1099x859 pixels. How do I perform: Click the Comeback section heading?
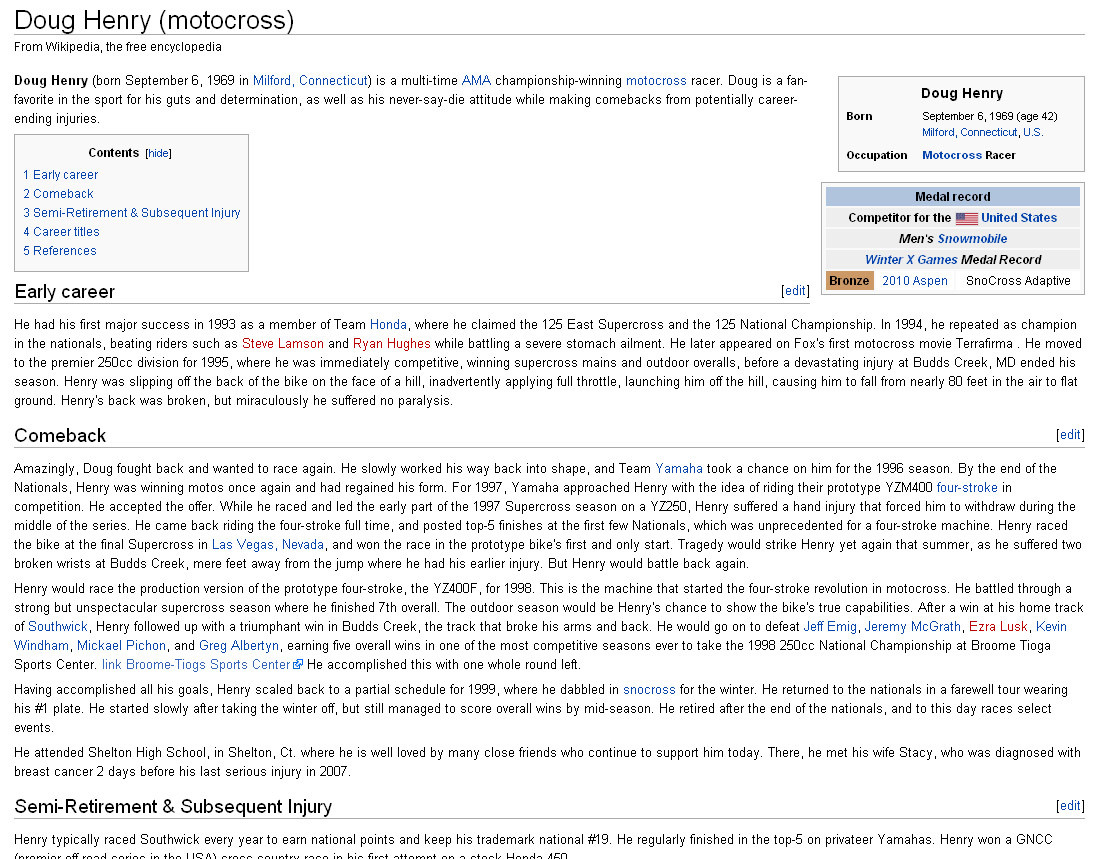pyautogui.click(x=60, y=435)
